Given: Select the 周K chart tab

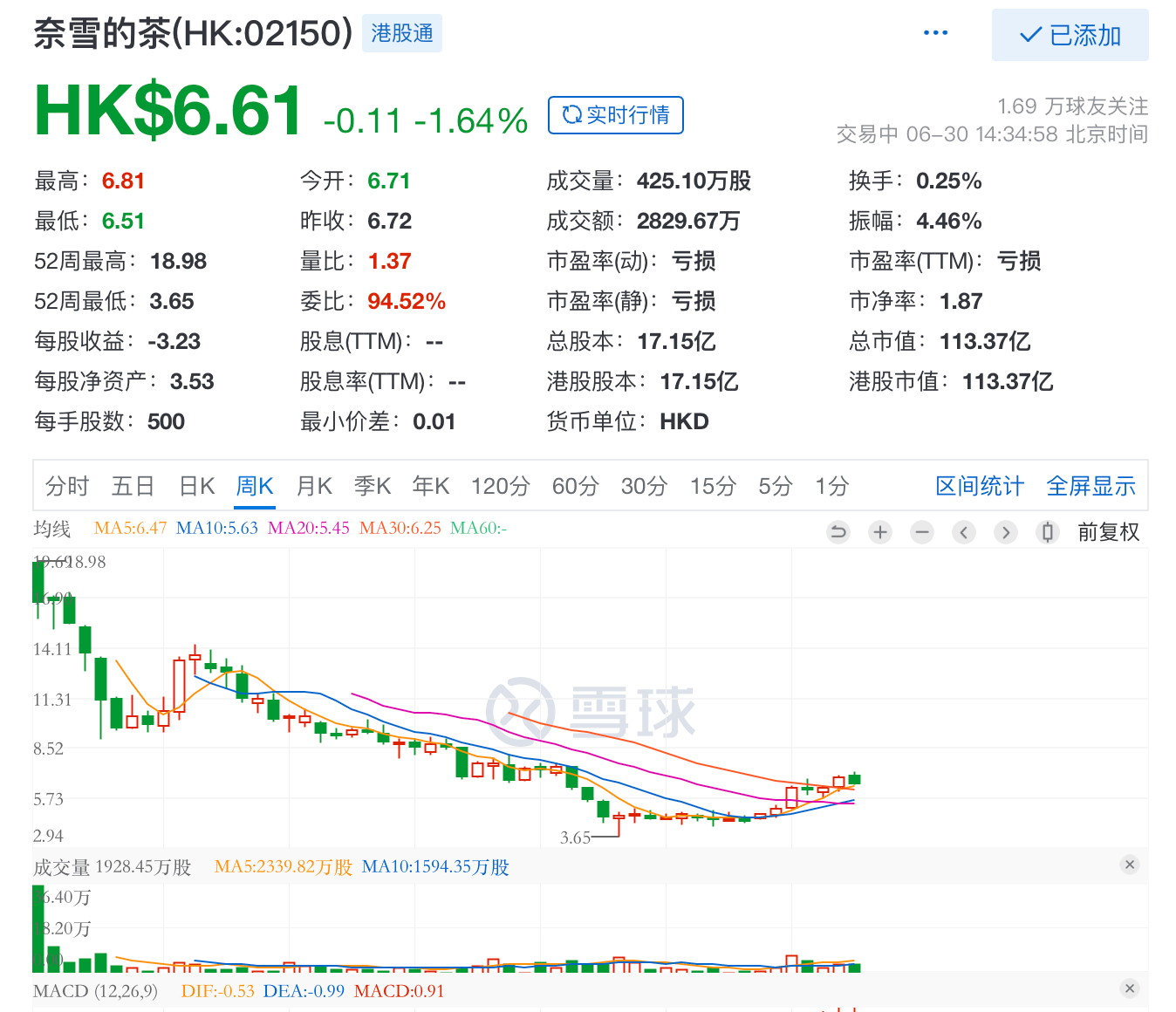Looking at the screenshot, I should [x=255, y=486].
